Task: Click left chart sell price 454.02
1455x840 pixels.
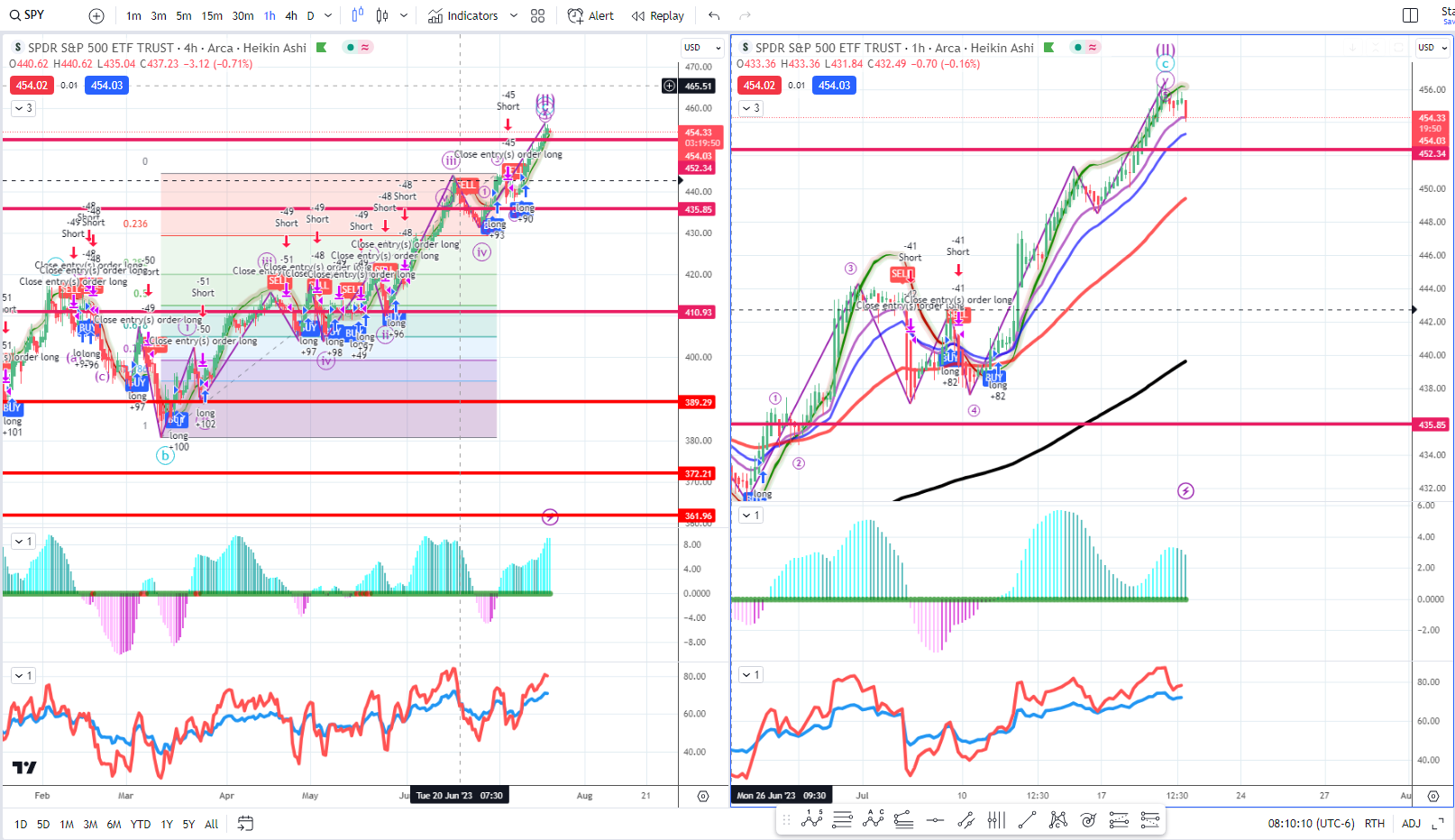Action: point(32,86)
